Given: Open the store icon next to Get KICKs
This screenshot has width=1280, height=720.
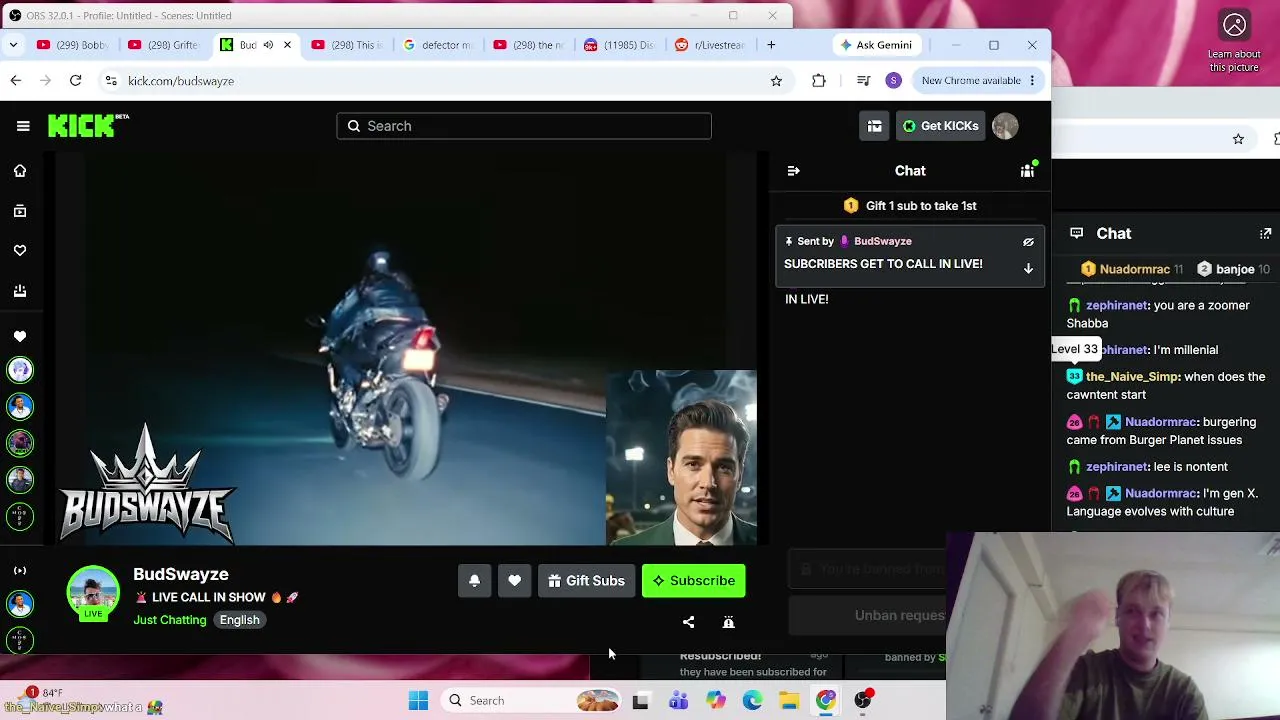Looking at the screenshot, I should [874, 126].
